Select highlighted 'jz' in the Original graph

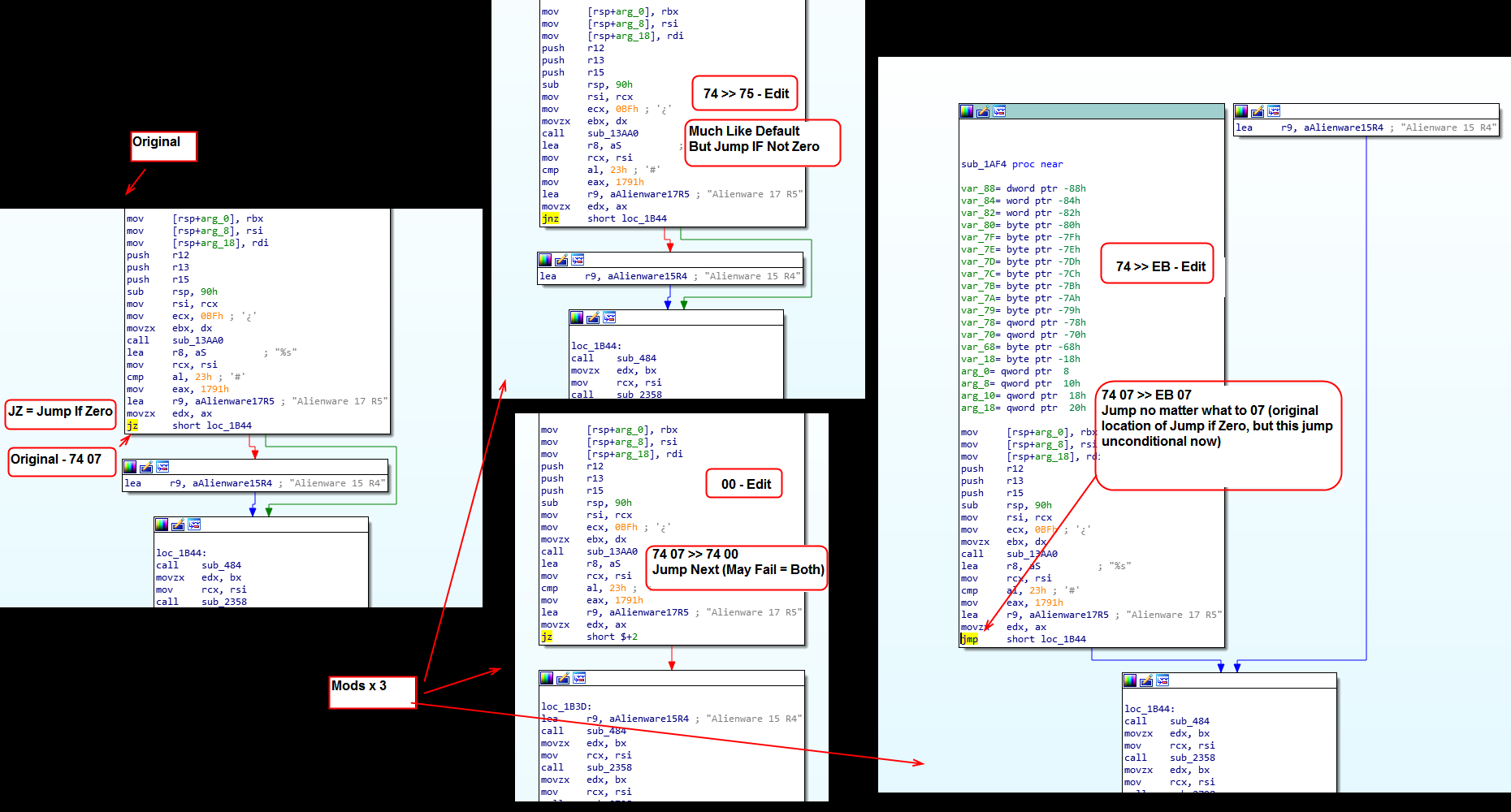coord(132,425)
